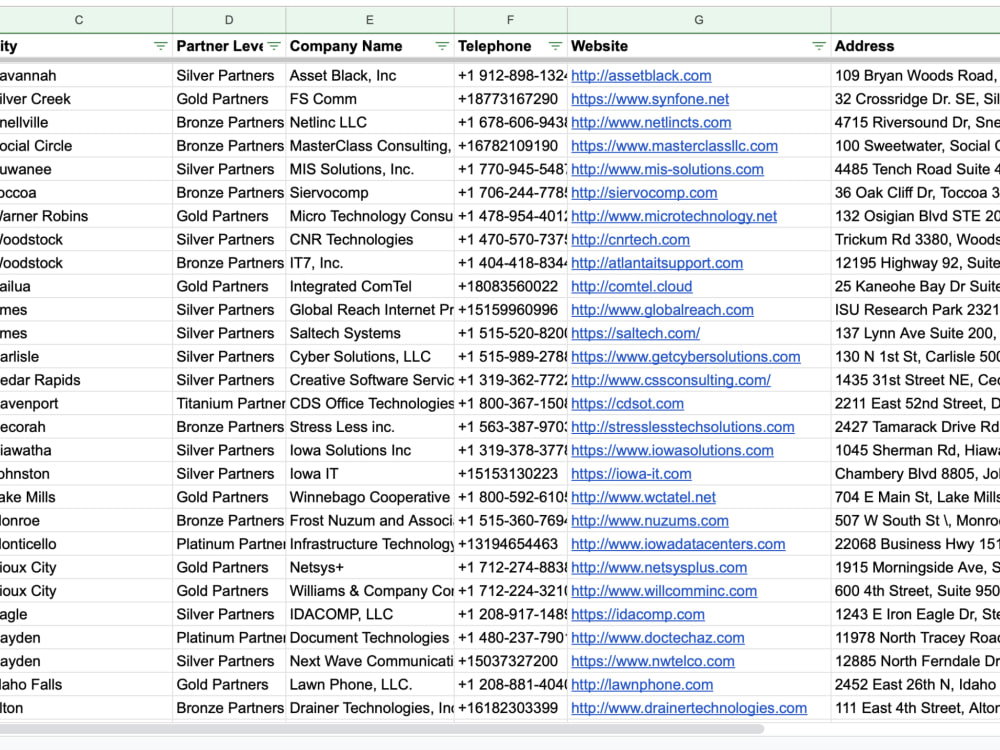Image resolution: width=1000 pixels, height=750 pixels.
Task: Select the 'Iowa IT' company cell
Action: coord(370,474)
